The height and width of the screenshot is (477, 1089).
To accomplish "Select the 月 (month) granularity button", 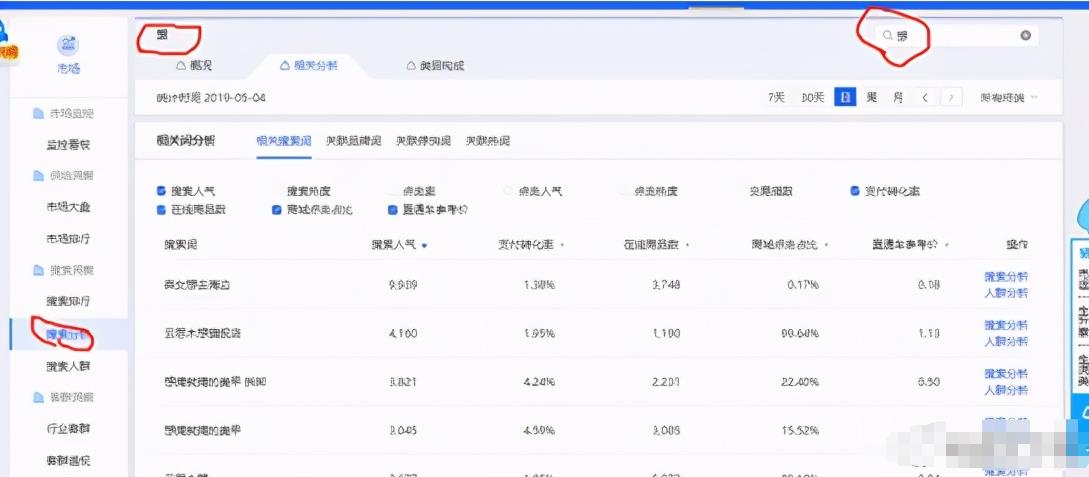I will [x=898, y=98].
